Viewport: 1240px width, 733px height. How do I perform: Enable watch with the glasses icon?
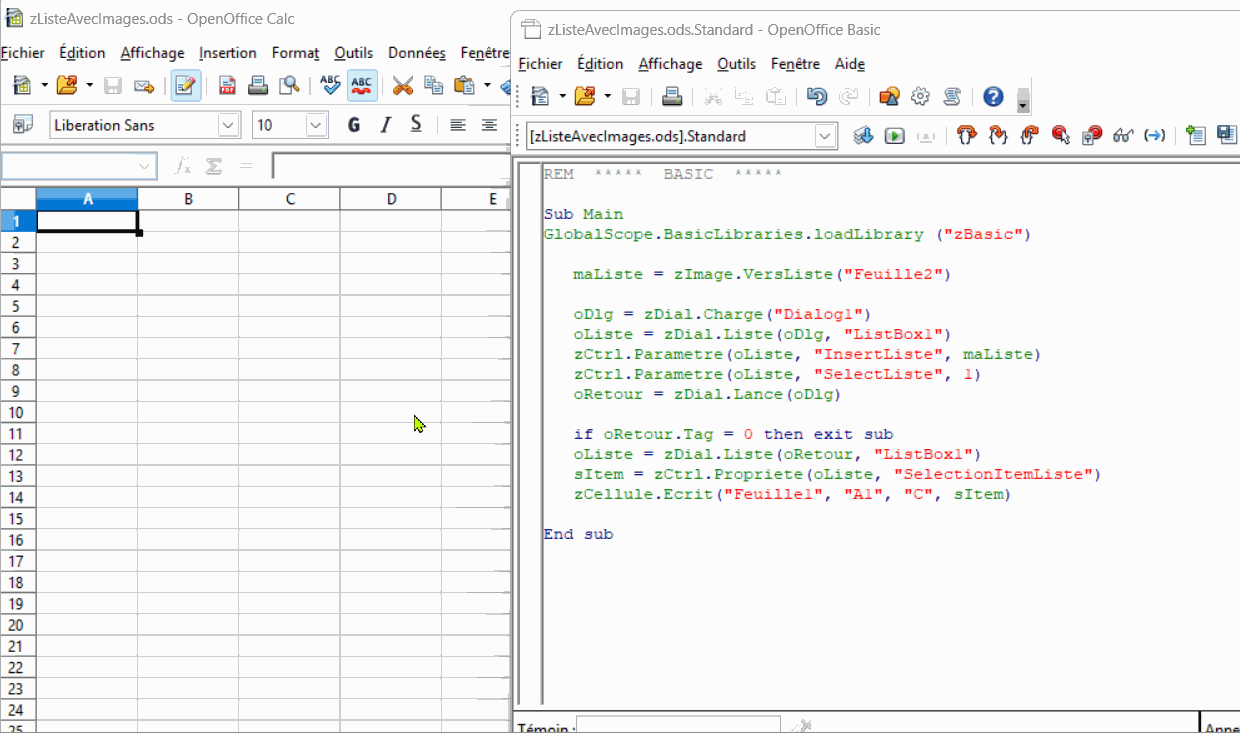pyautogui.click(x=1123, y=136)
